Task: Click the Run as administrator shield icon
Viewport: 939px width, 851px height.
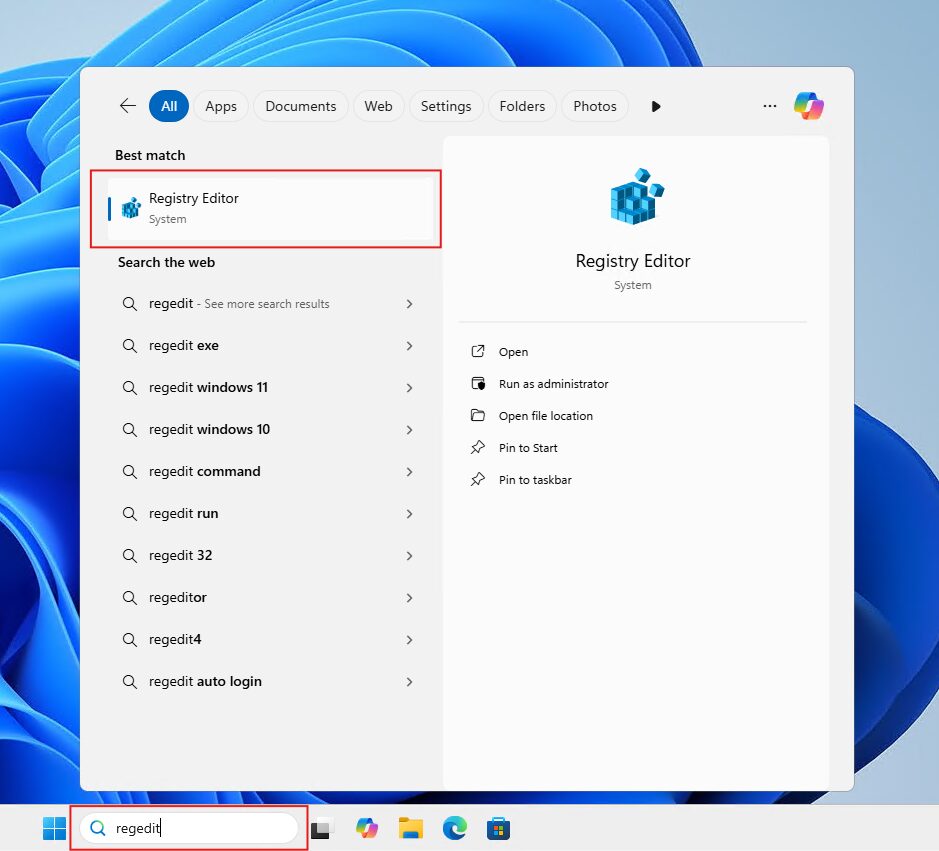Action: (x=478, y=383)
